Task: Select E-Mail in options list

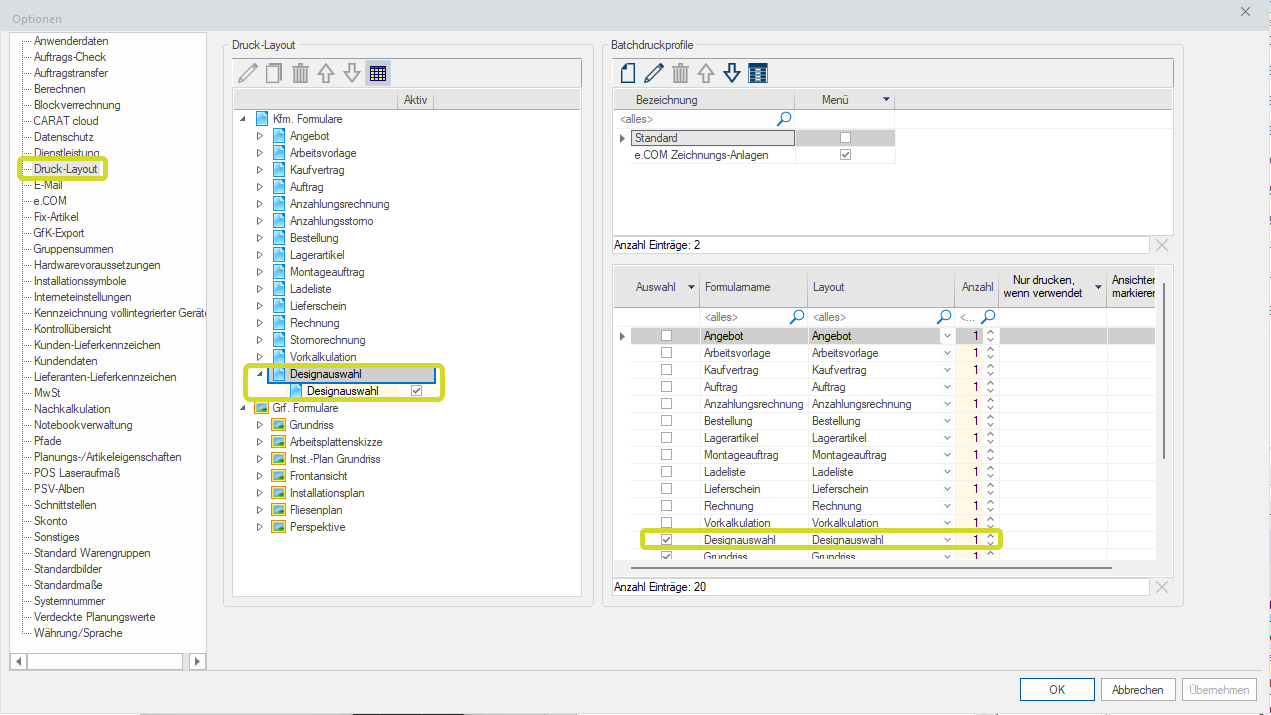Action: [48, 185]
